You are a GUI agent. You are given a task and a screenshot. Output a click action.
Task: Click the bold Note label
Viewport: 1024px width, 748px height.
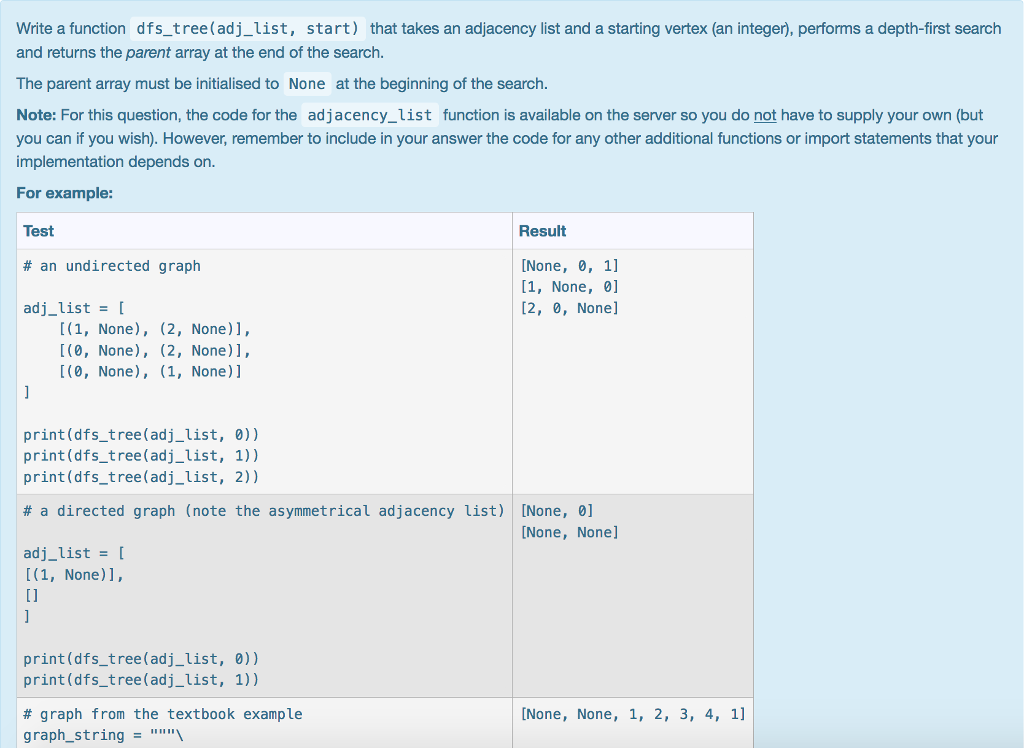click(x=34, y=114)
